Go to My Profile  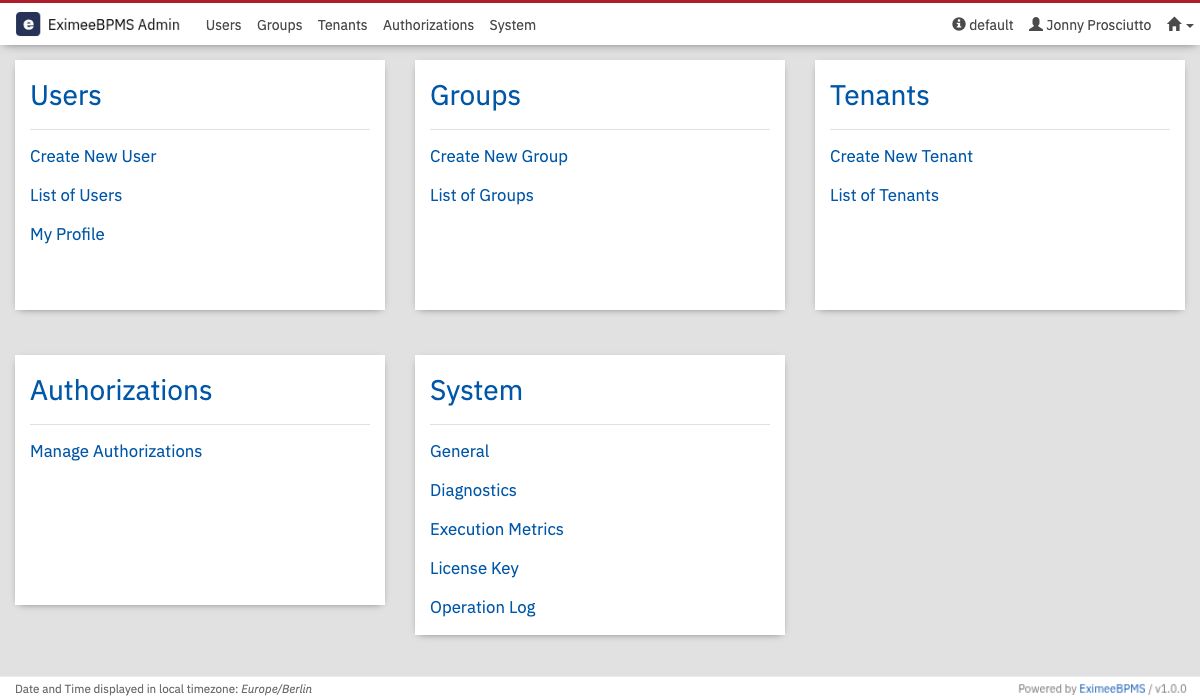pos(67,234)
